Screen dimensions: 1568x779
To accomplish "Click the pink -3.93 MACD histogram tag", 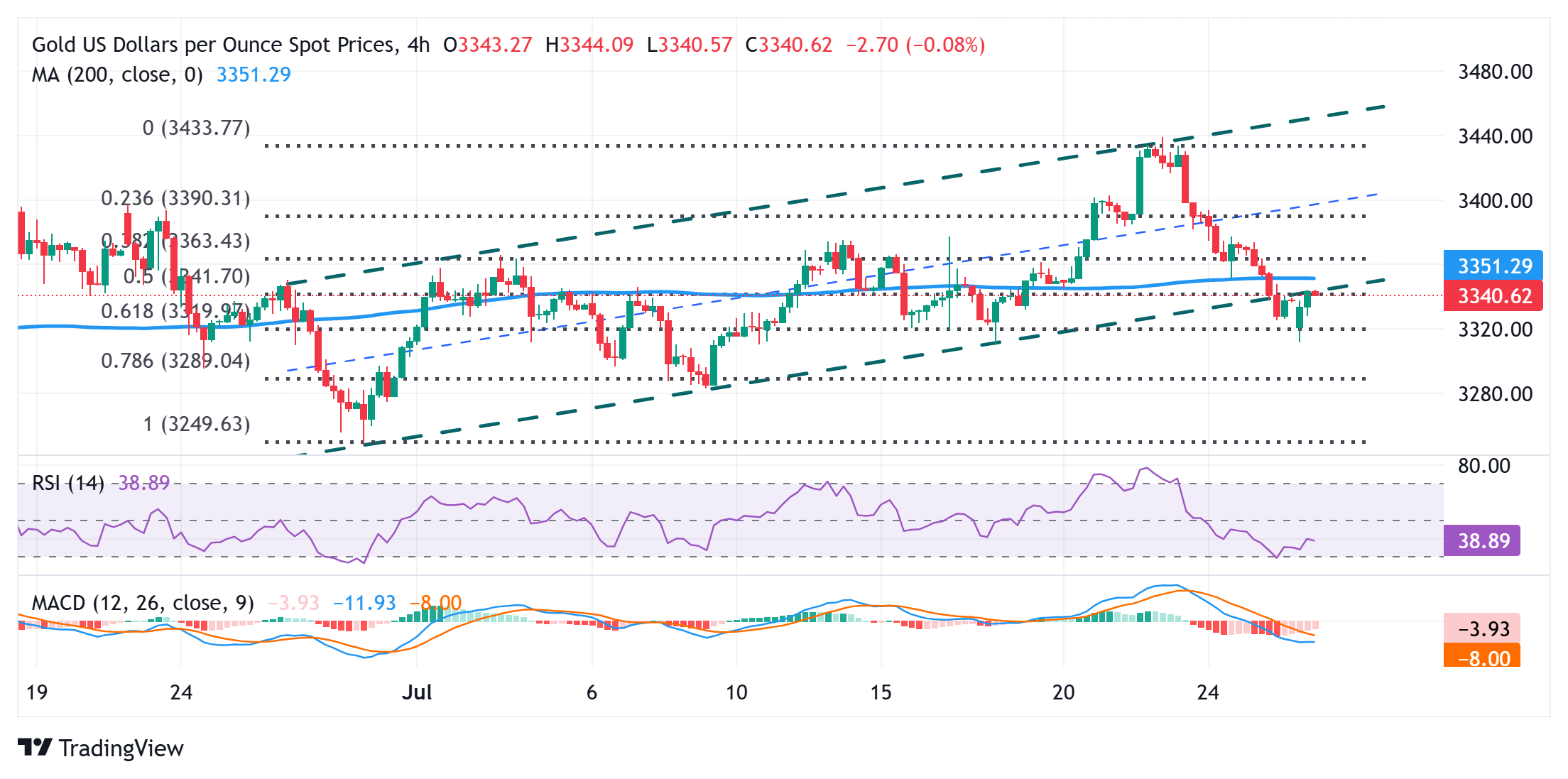I will tap(1482, 628).
